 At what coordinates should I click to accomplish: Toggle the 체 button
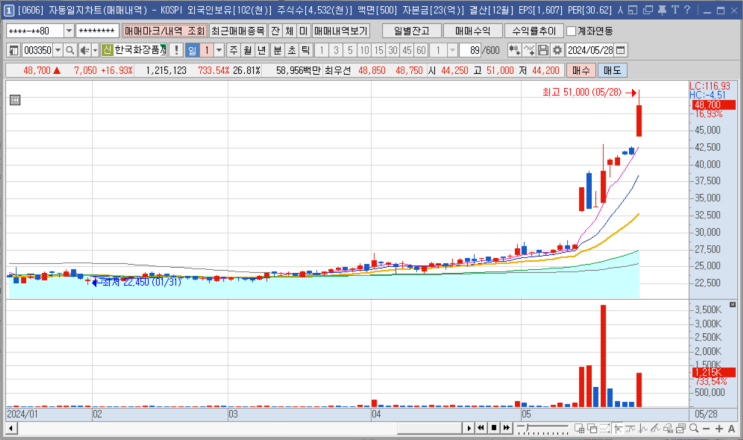[x=290, y=31]
